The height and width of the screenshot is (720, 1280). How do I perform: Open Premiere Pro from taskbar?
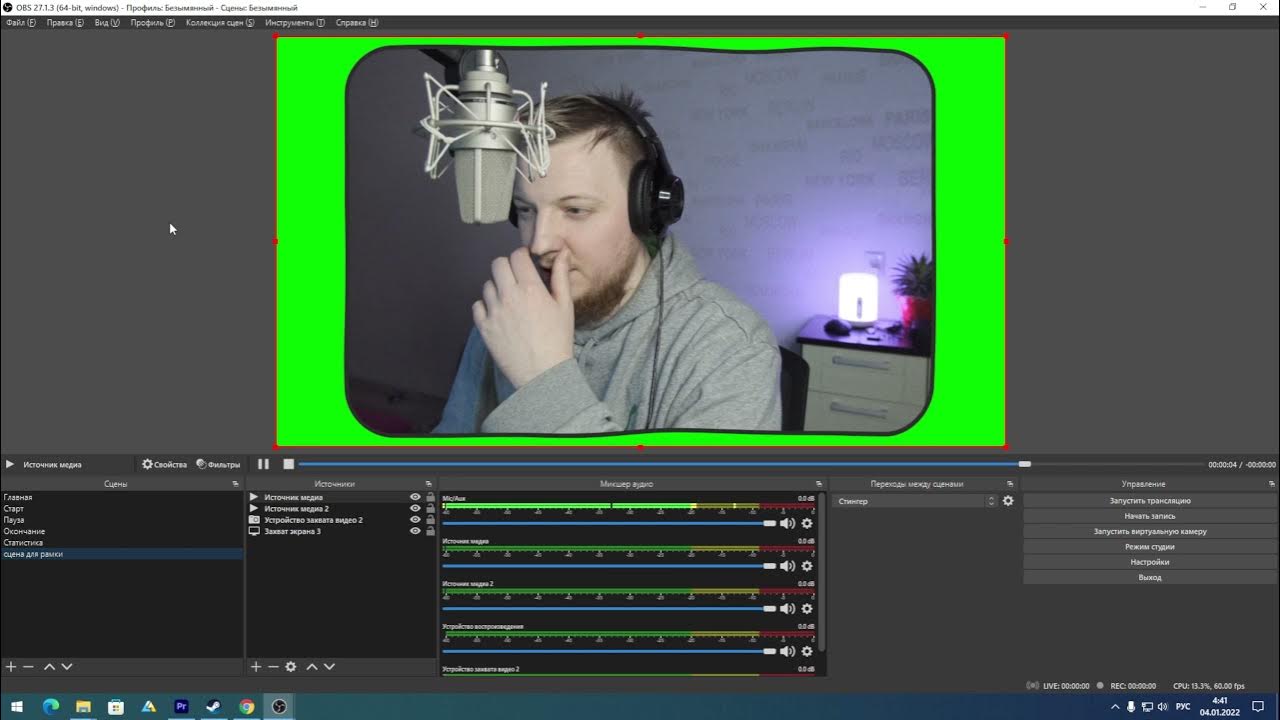pos(181,706)
